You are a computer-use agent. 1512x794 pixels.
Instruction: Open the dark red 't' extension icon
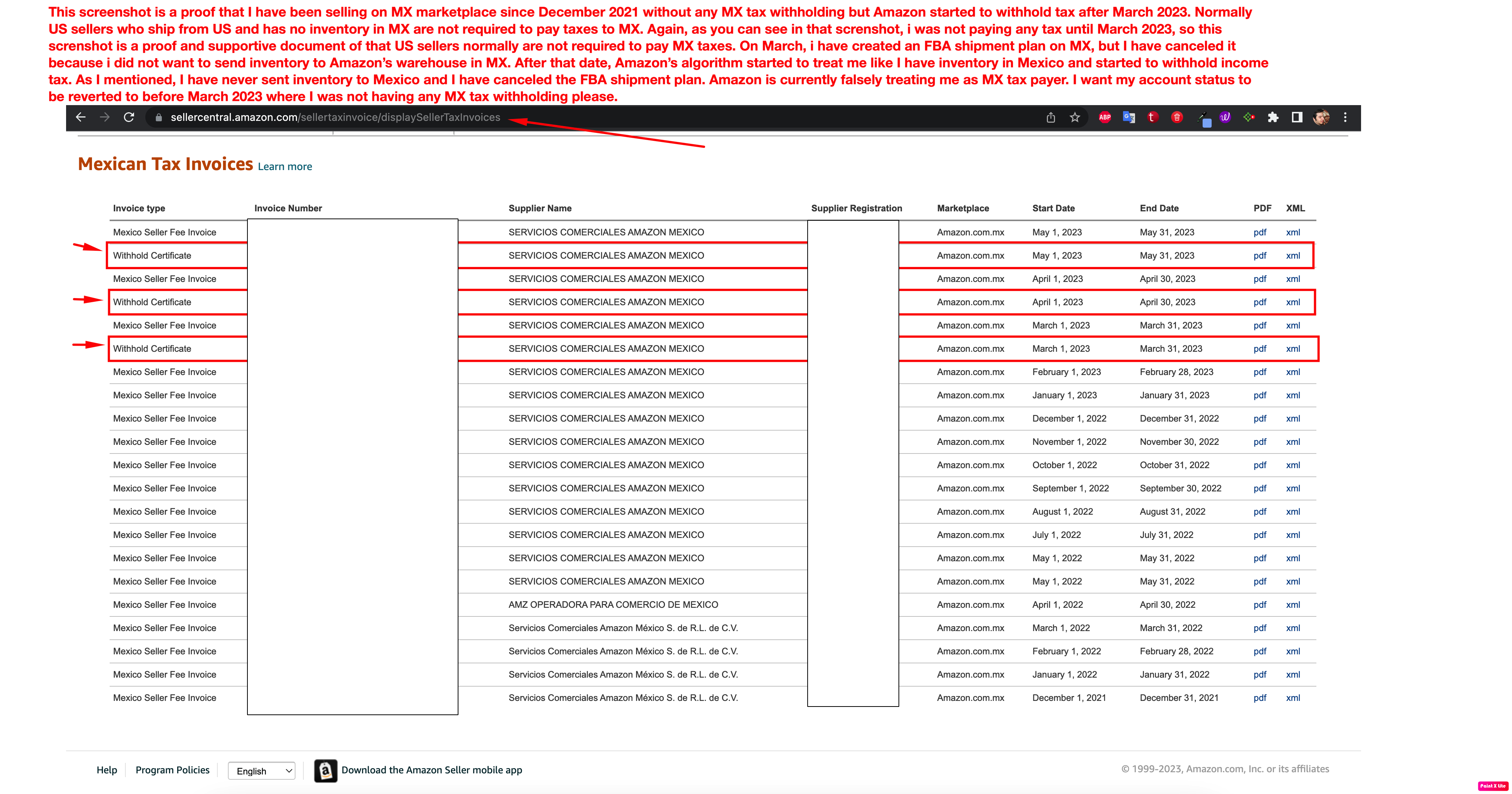(1152, 118)
